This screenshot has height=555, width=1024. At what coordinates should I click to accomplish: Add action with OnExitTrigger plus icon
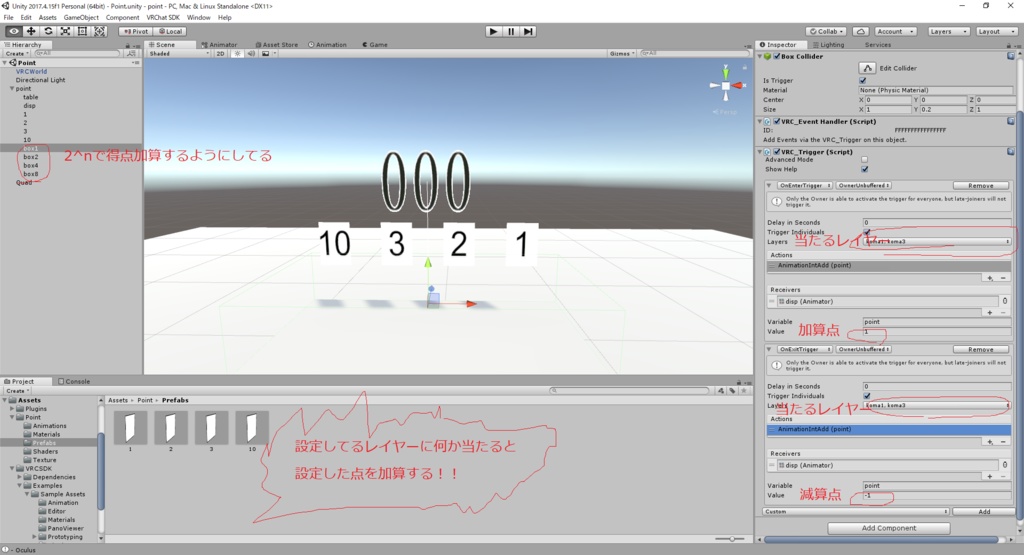(x=990, y=442)
